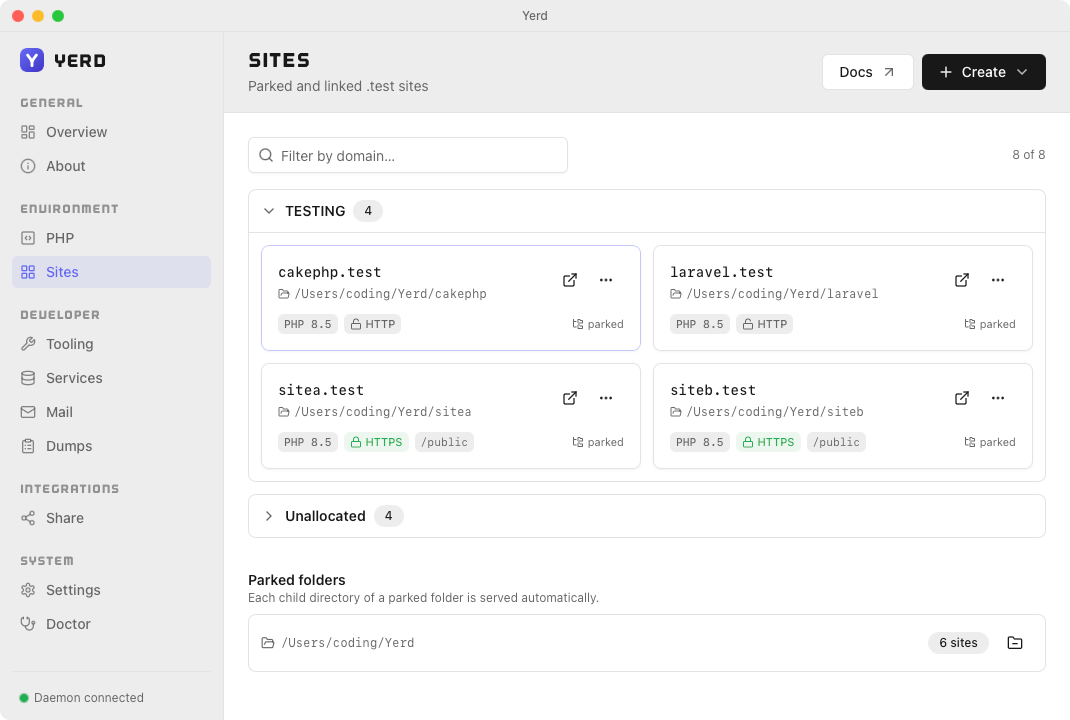The image size is (1070, 720).
Task: Click the green Daemon connected status dot
Action: coord(24,697)
